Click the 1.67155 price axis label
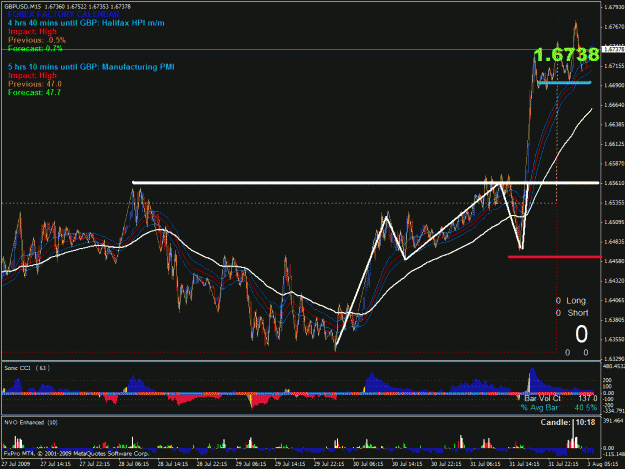This screenshot has width=625, height=469. 614,66
